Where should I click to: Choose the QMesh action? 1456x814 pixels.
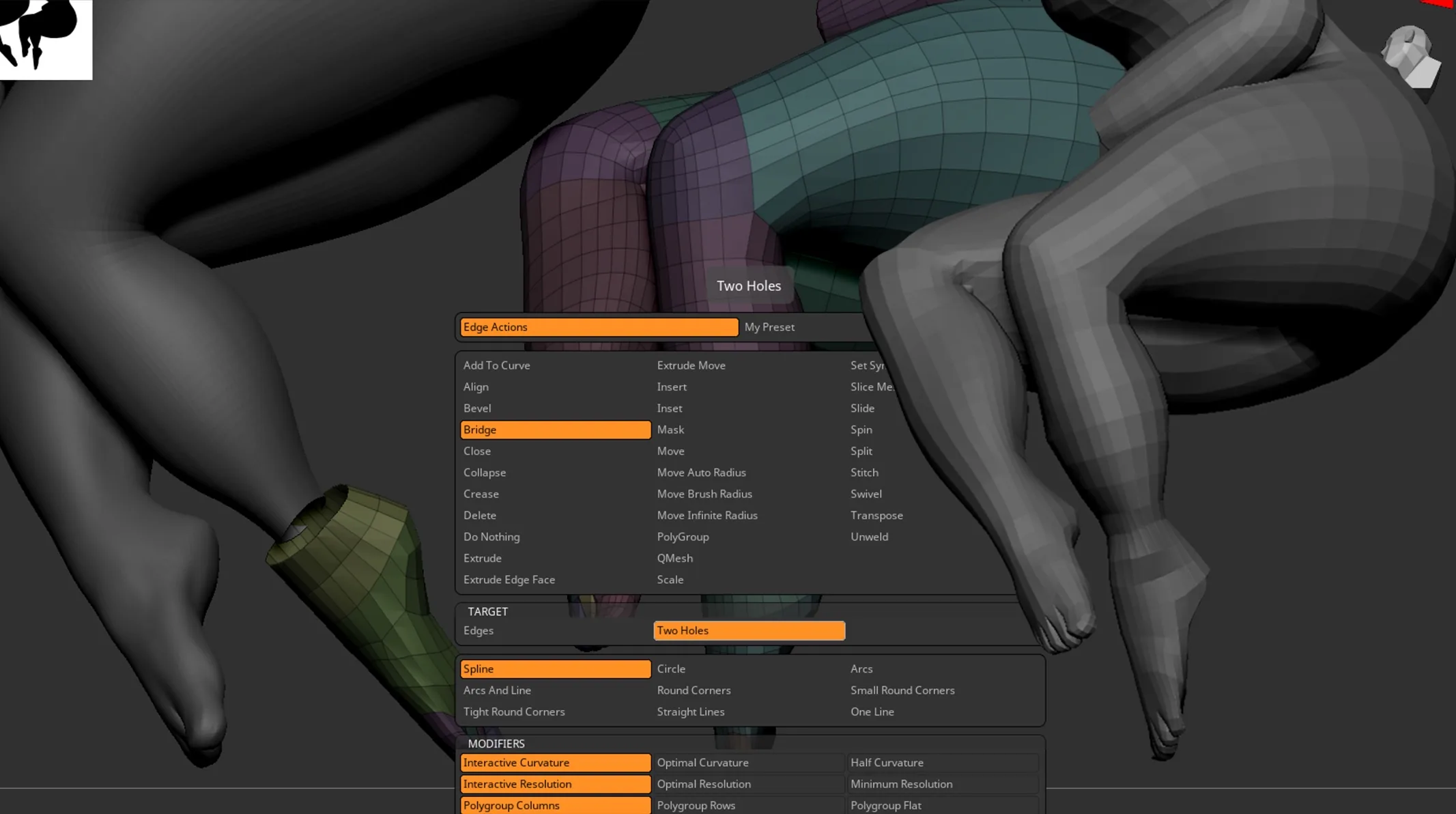tap(674, 559)
